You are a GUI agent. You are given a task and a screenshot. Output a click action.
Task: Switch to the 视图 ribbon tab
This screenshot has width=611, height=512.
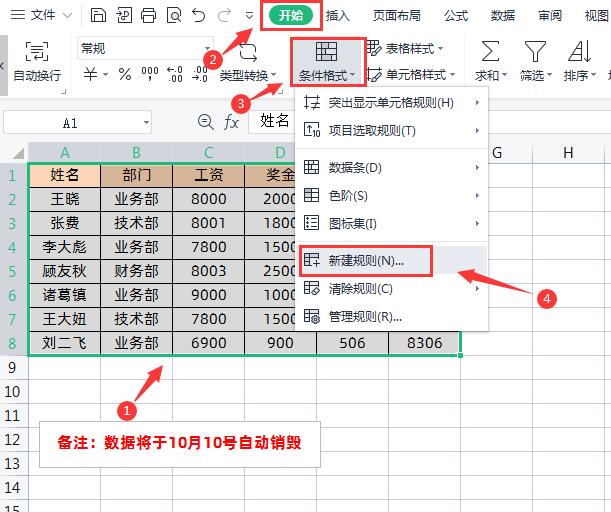597,16
